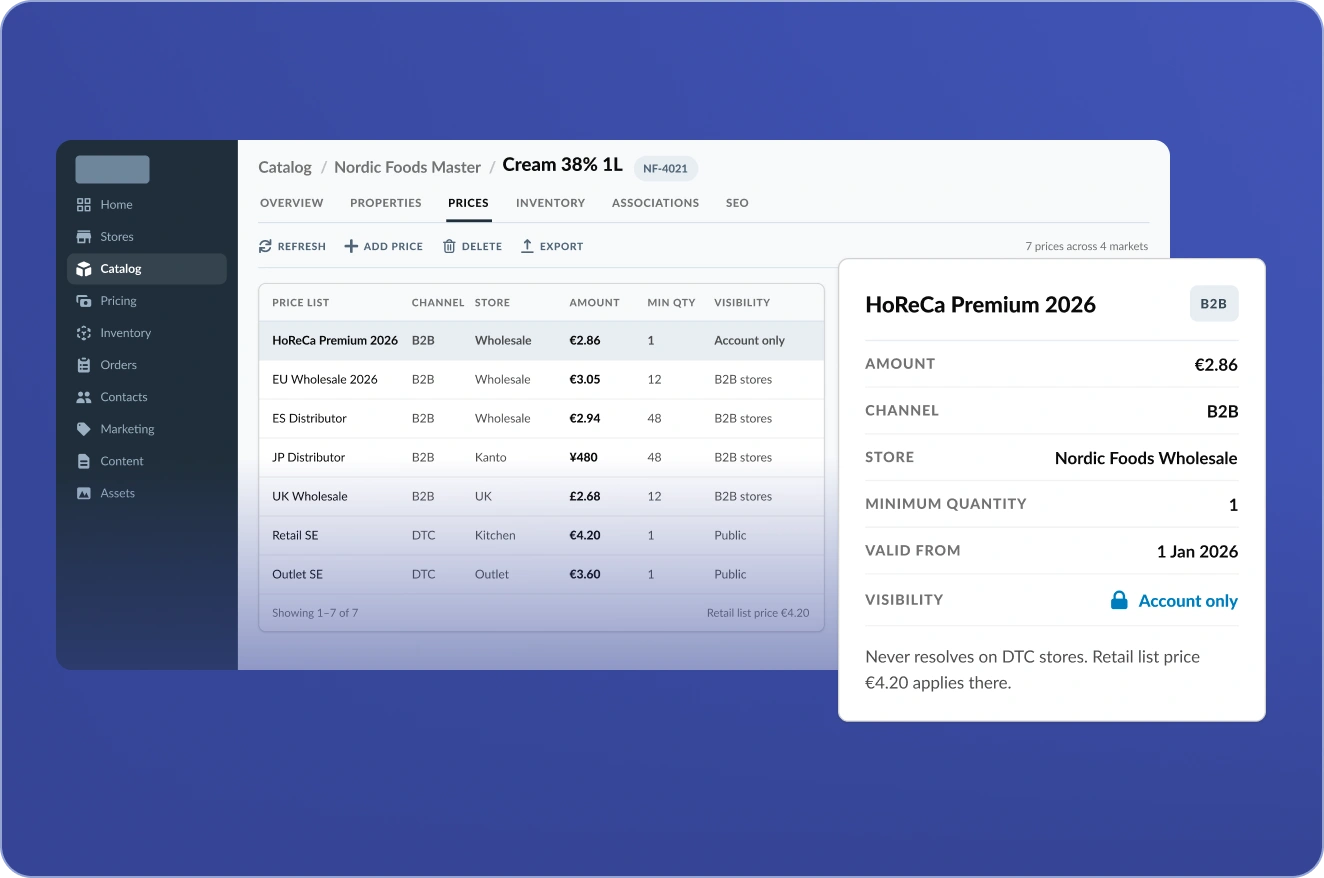Select the ES Distributor row
Screen dimensions: 1324x878
541,418
